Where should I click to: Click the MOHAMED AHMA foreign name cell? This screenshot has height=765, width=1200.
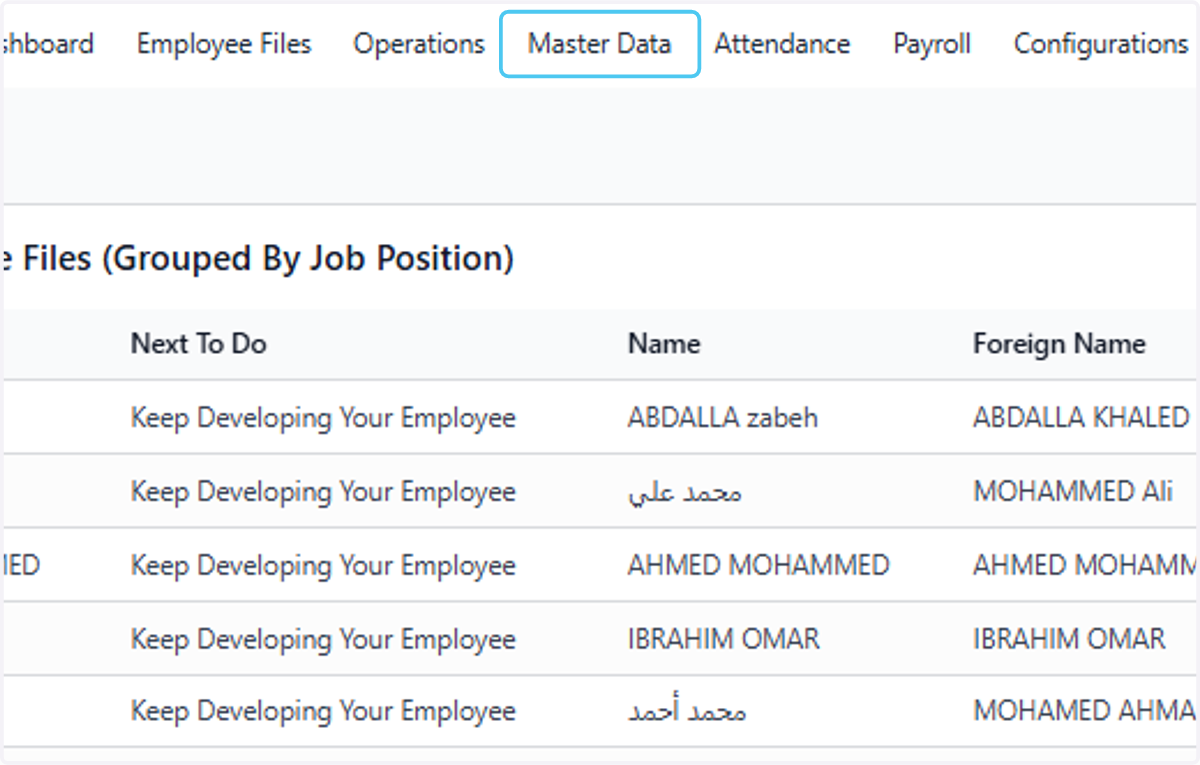(1085, 711)
